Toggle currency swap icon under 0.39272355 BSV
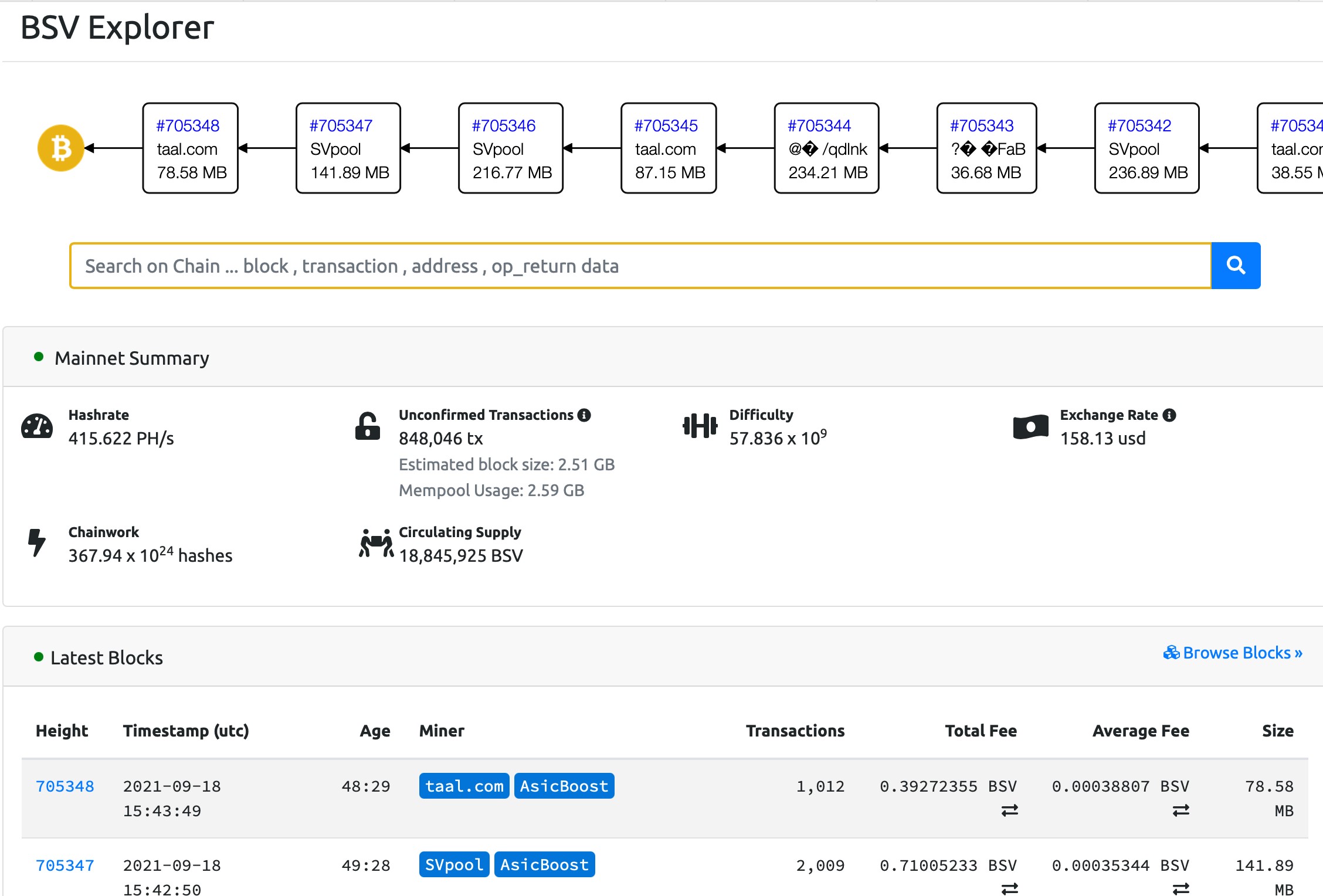 [x=1009, y=811]
